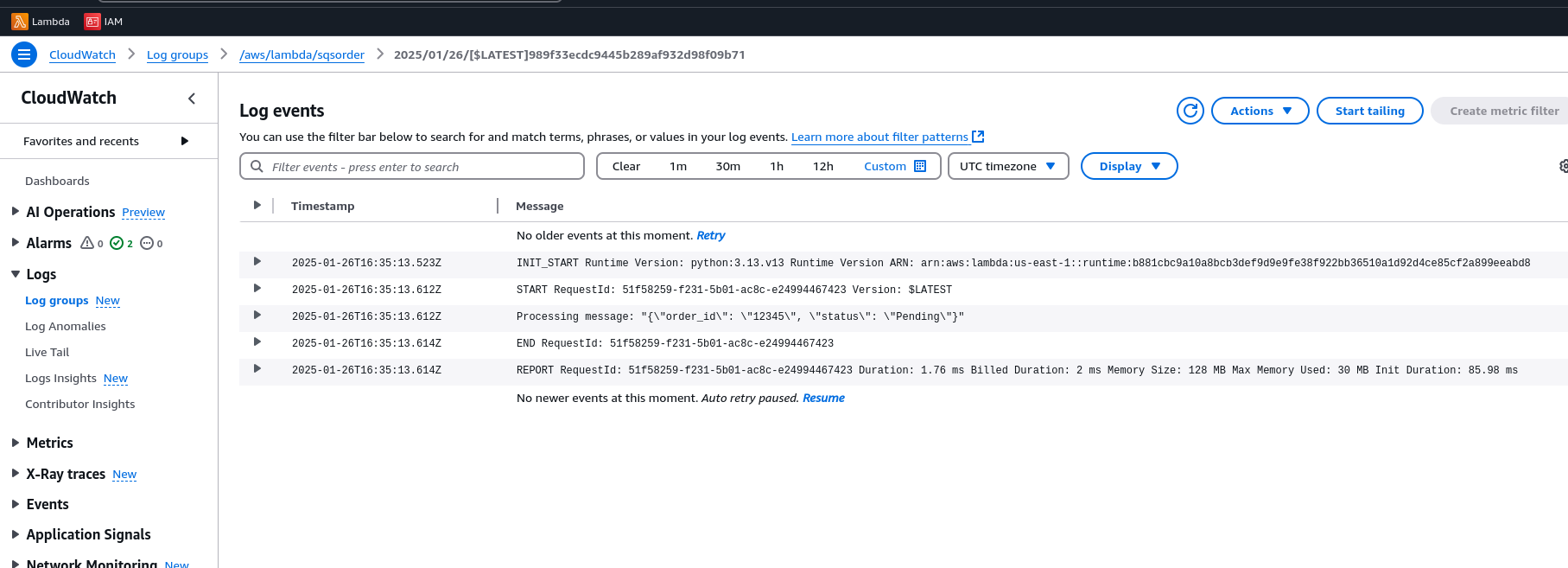Expand the START RequestId log row
This screenshot has height=568, width=1568.
click(257, 288)
